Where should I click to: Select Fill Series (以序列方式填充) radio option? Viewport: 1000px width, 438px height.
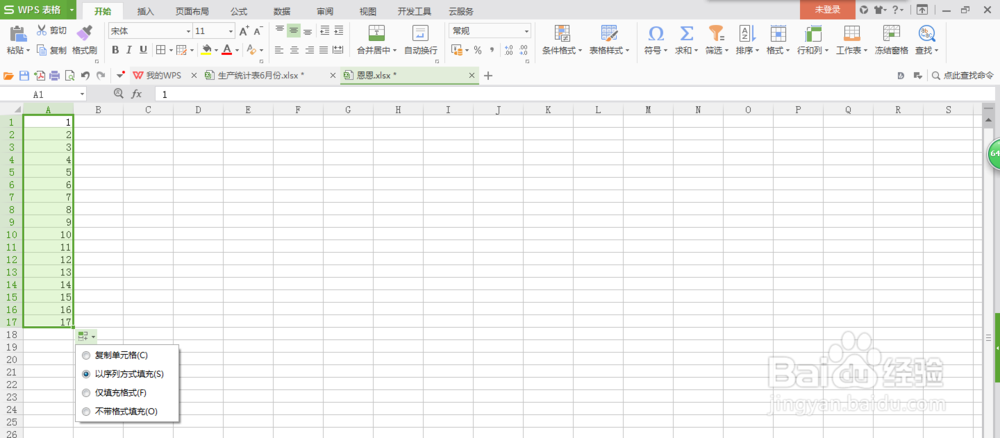[86, 374]
